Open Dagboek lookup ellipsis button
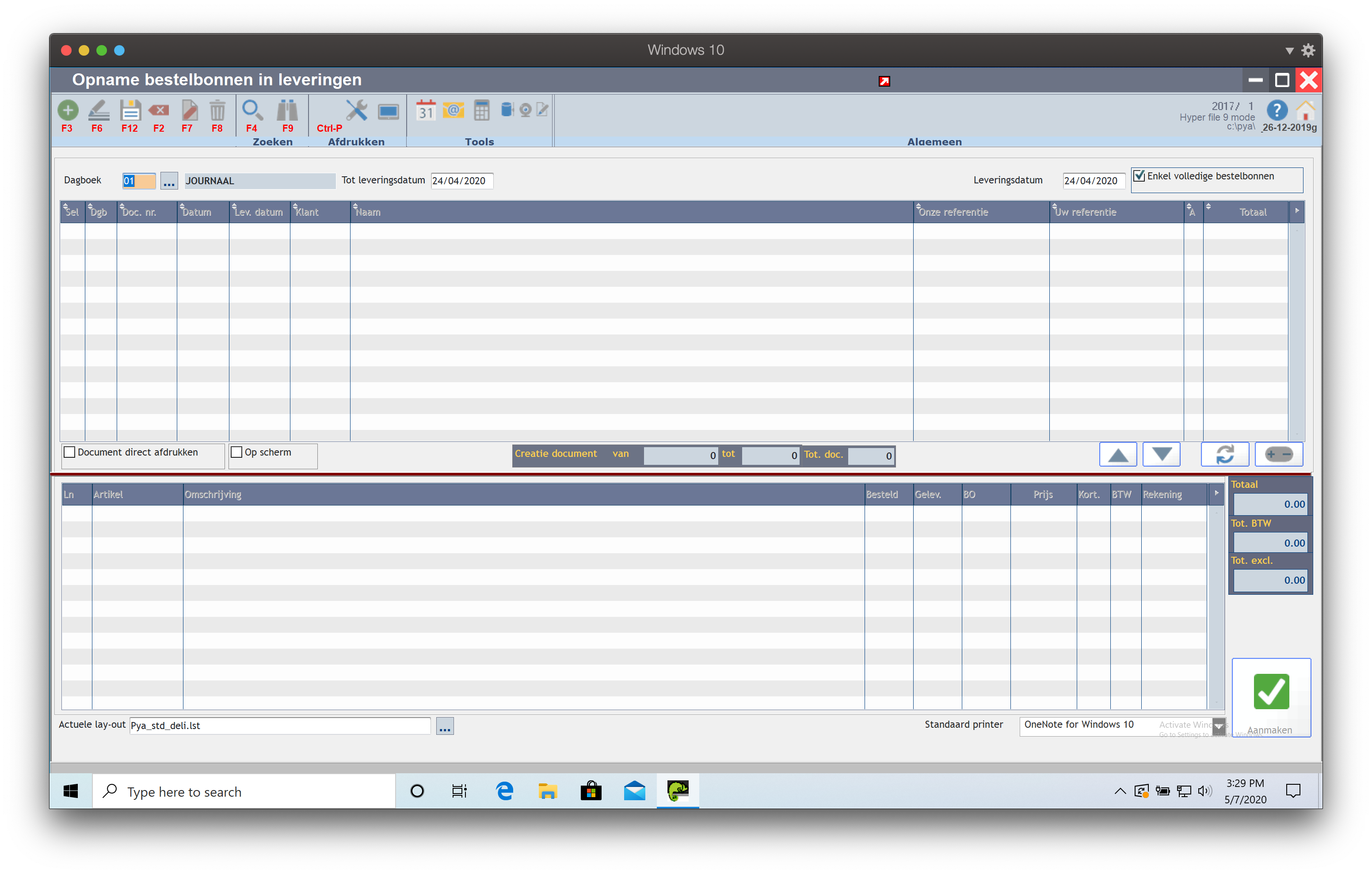 [169, 181]
